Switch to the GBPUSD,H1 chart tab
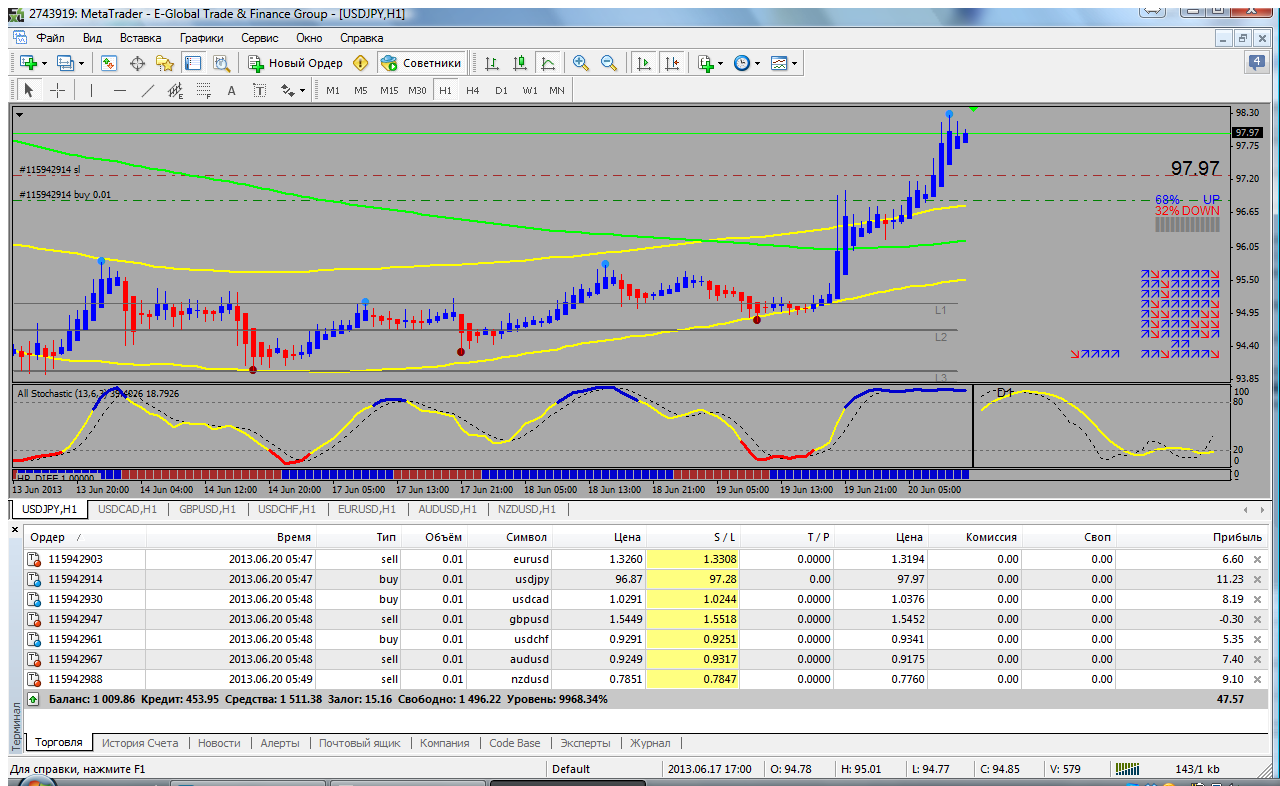 tap(207, 509)
